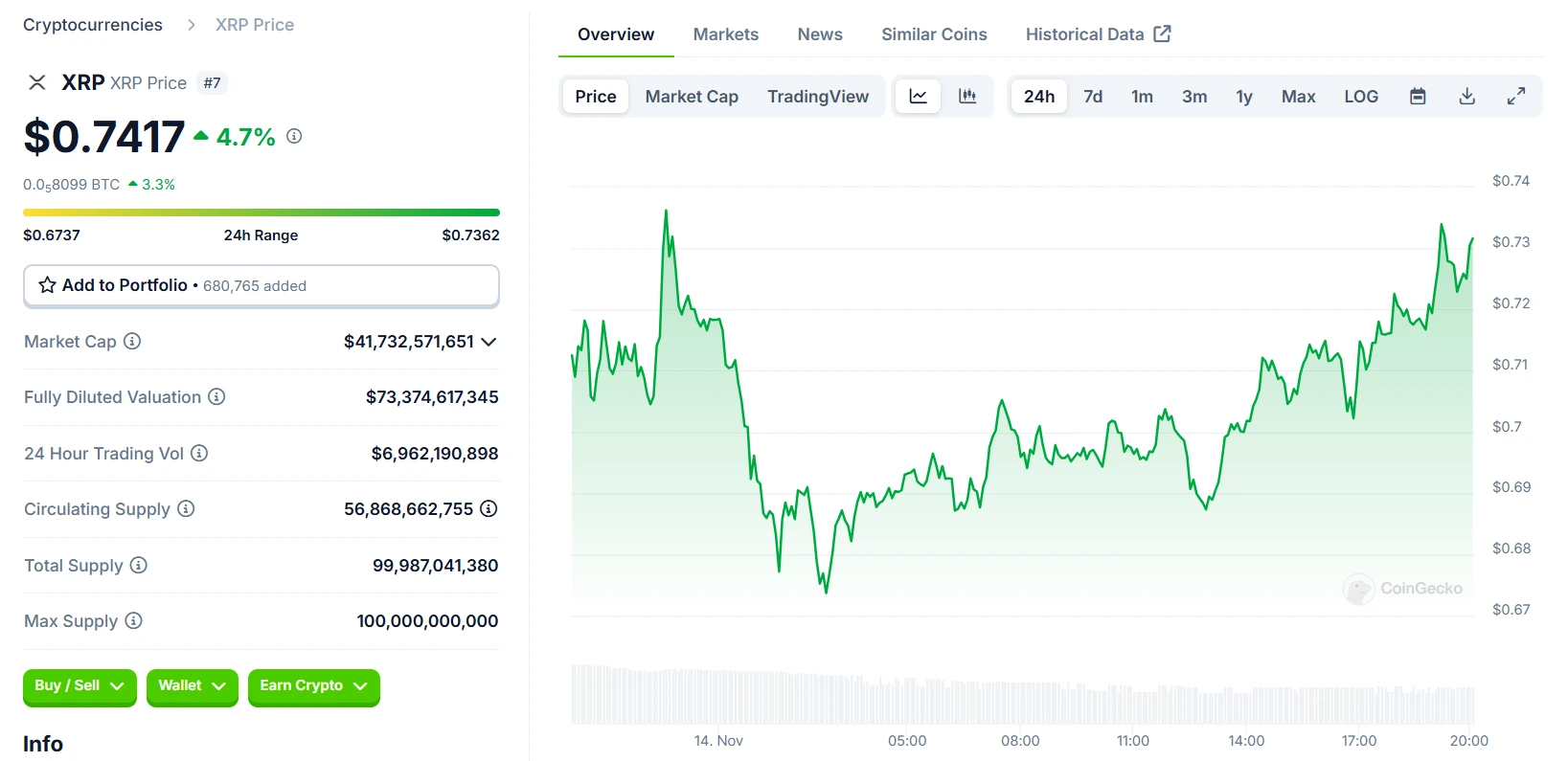The image size is (1568, 761).
Task: Select the 7d time range
Action: (1093, 96)
